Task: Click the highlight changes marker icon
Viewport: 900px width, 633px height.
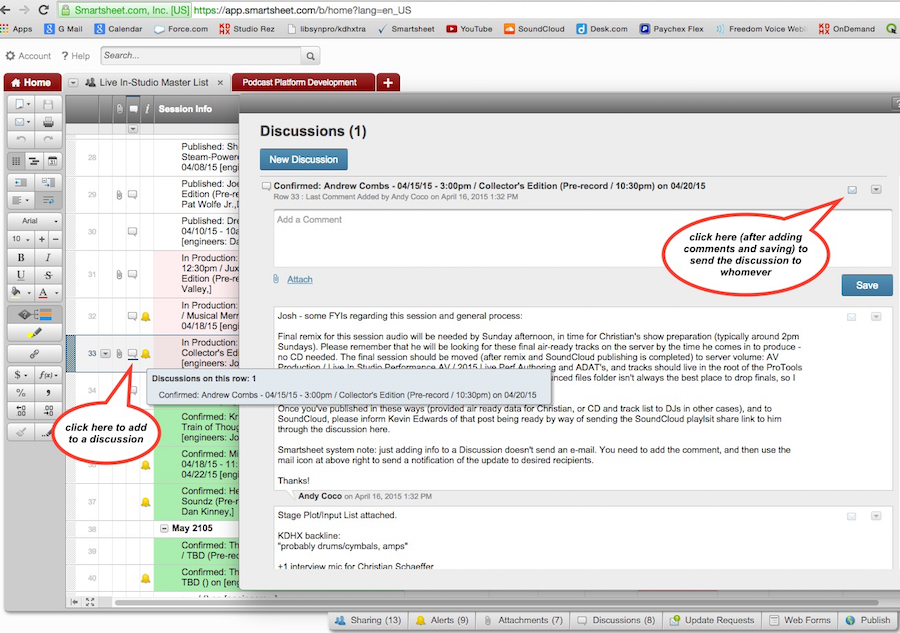Action: (34, 333)
